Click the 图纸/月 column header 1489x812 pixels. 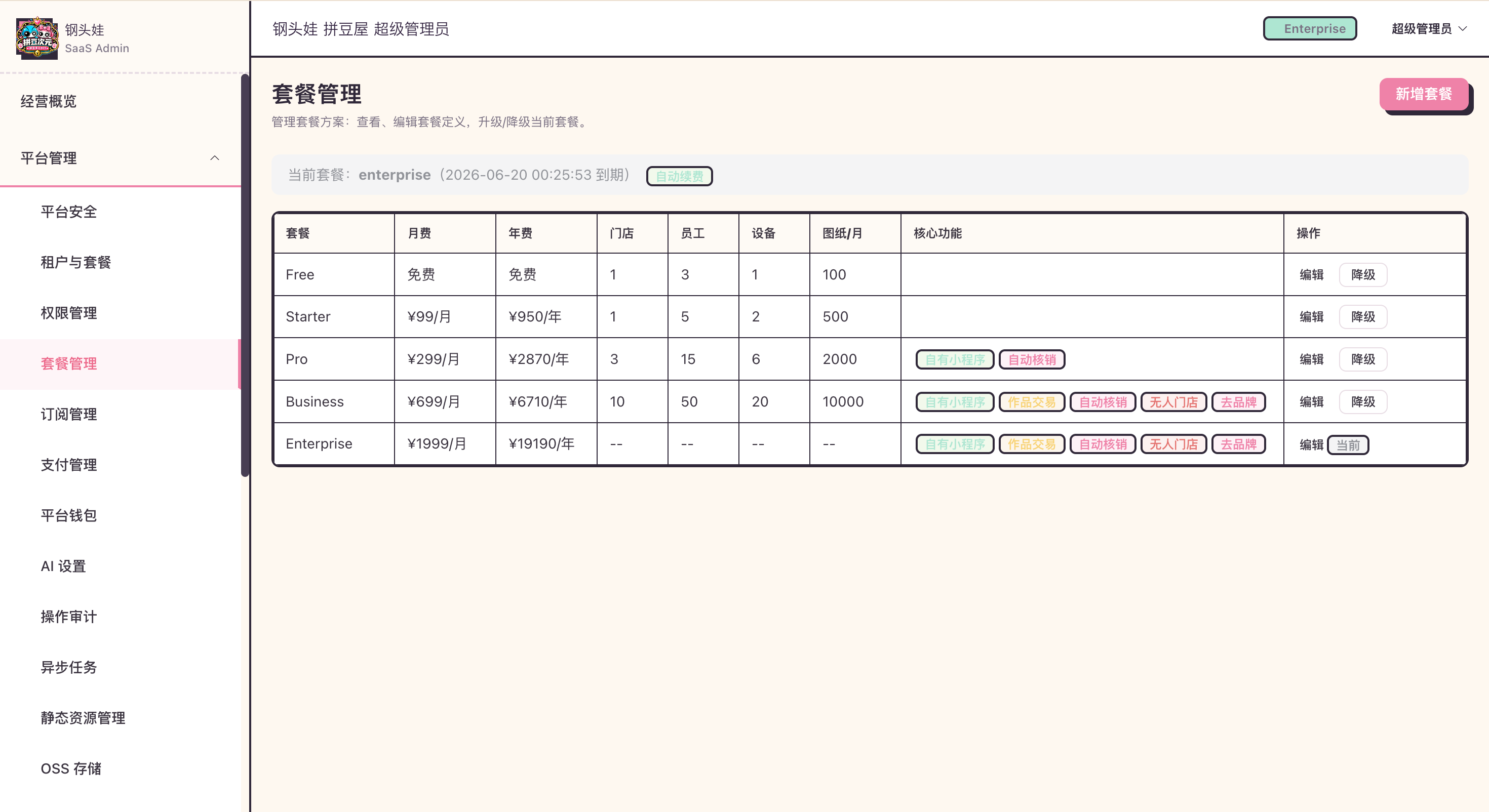point(855,233)
